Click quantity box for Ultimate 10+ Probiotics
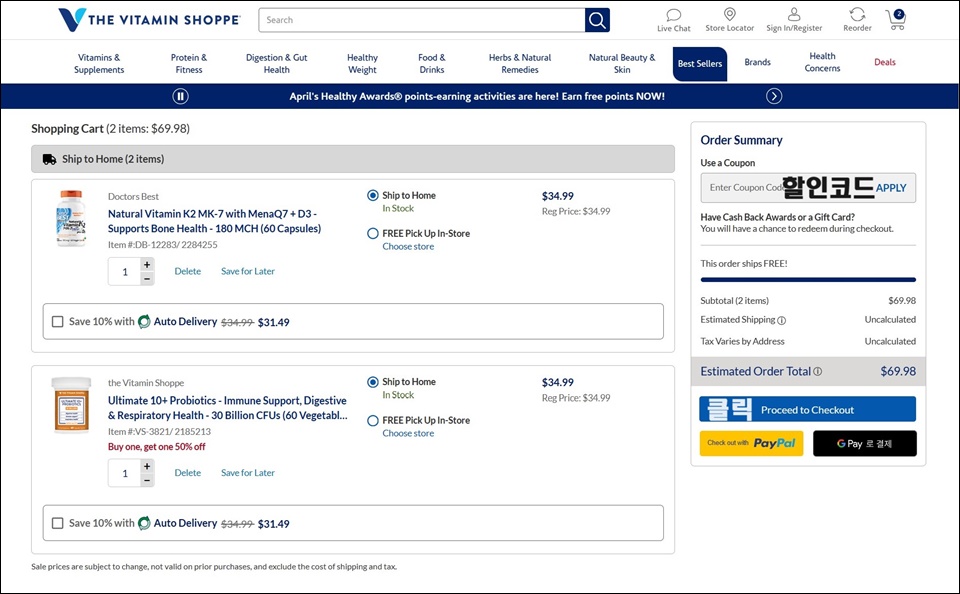This screenshot has width=960, height=594. point(125,473)
